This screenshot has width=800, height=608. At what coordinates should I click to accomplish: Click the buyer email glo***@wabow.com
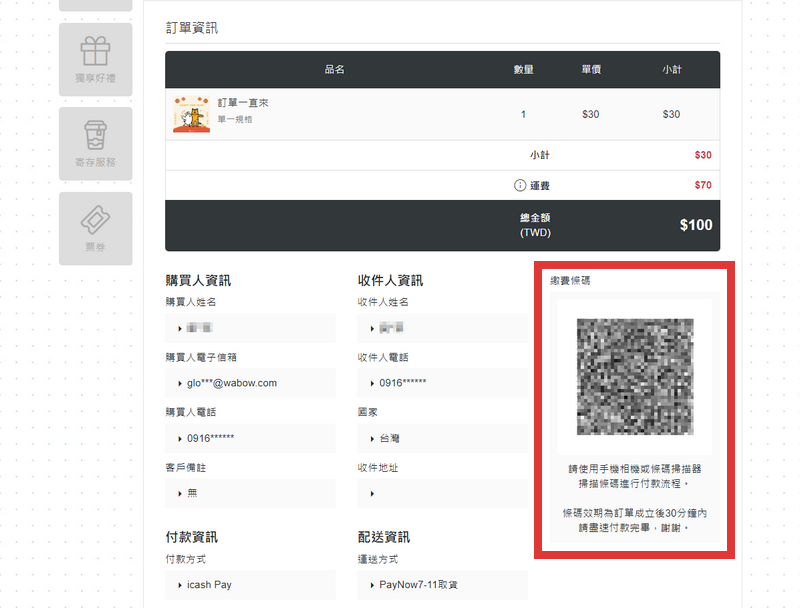pos(232,383)
